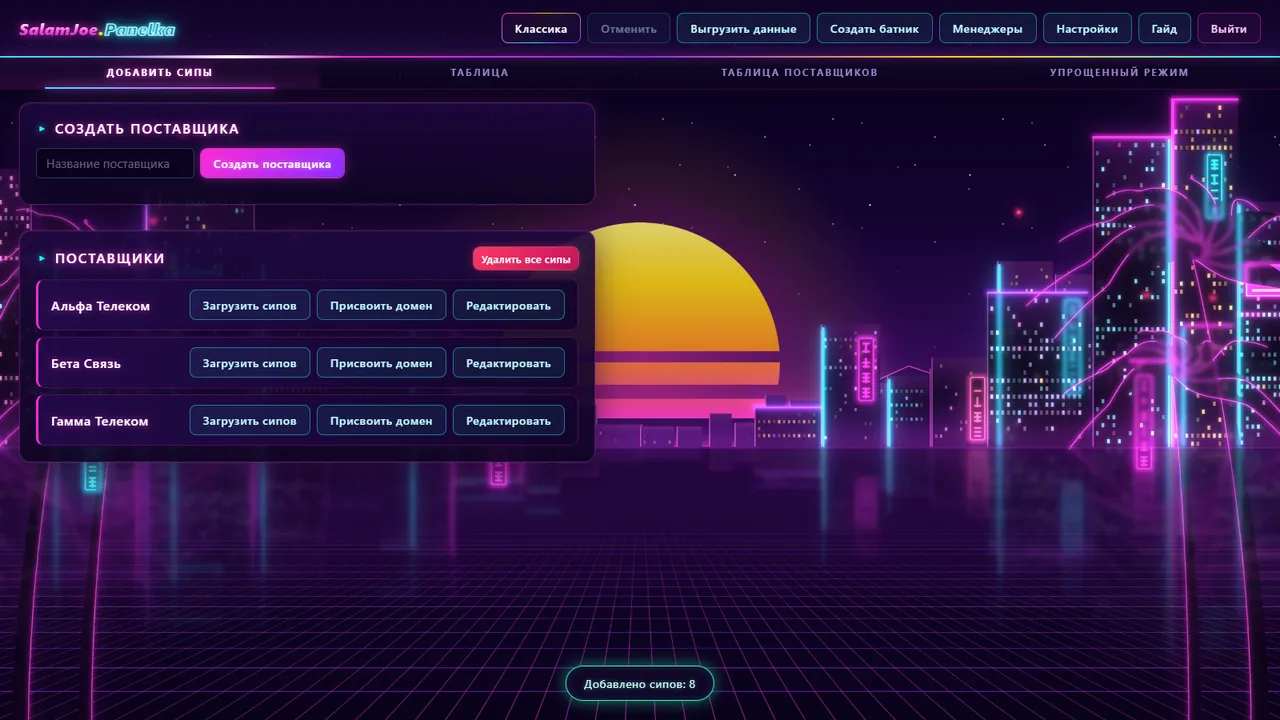Image resolution: width=1280 pixels, height=720 pixels.
Task: Switch to the Классика mode
Action: point(541,29)
